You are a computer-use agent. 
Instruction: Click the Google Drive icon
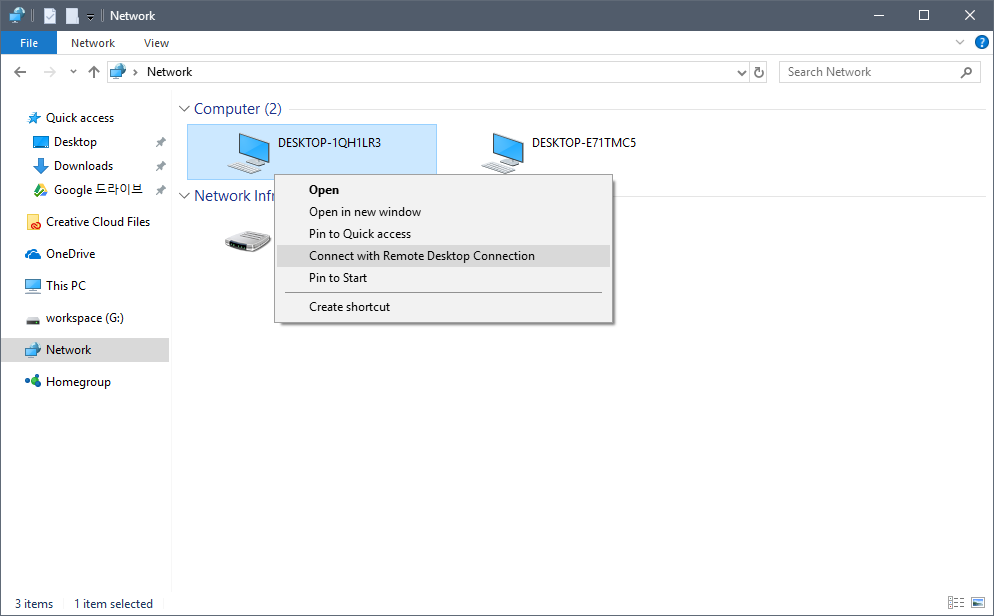pyautogui.click(x=41, y=190)
